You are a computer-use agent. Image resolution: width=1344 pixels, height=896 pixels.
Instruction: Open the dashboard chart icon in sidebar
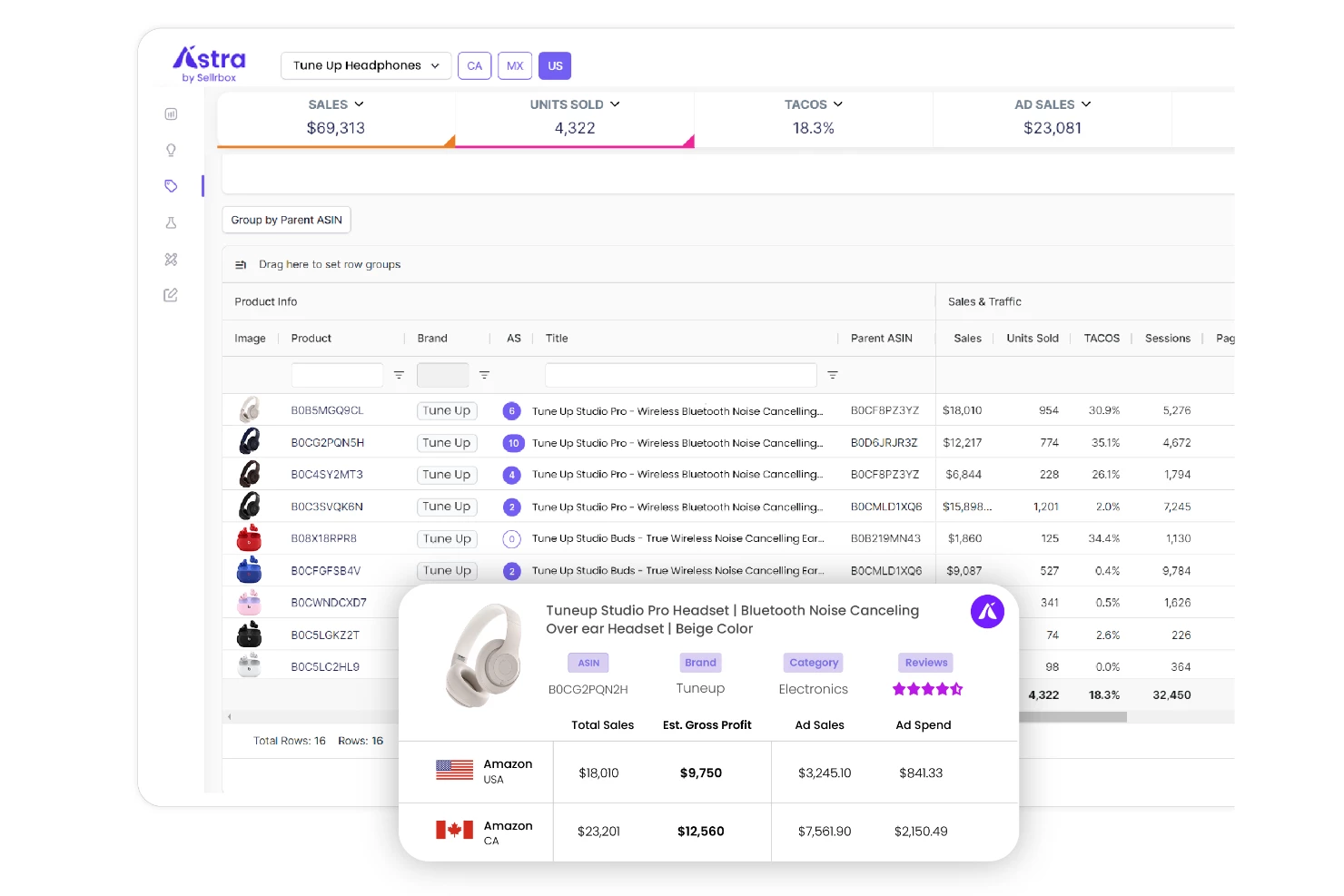[x=171, y=114]
